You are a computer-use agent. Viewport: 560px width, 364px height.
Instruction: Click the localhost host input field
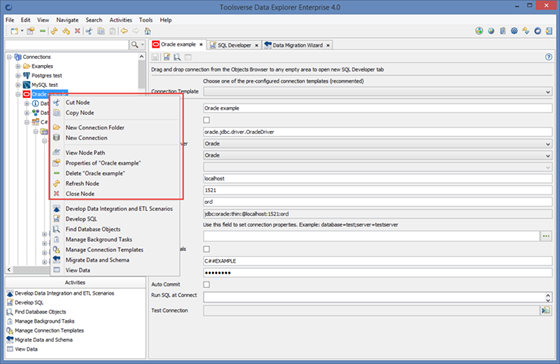click(378, 179)
